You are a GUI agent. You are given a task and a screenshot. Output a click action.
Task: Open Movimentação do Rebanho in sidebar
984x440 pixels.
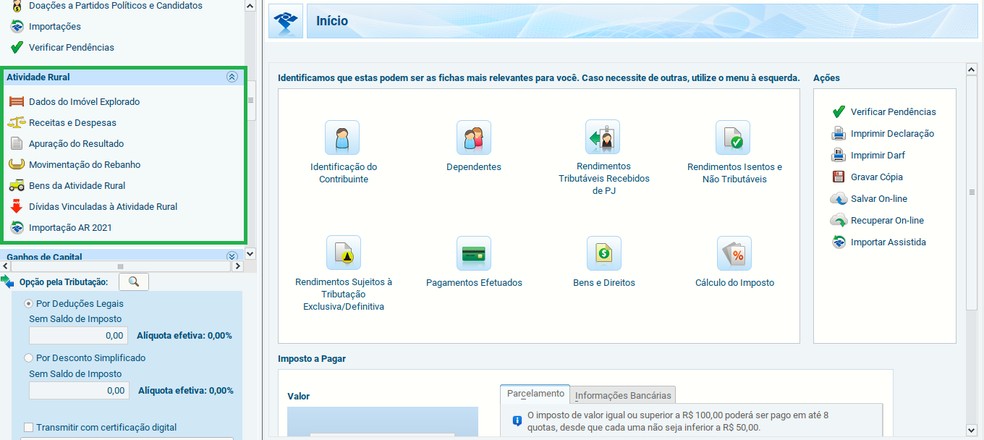tap(84, 164)
